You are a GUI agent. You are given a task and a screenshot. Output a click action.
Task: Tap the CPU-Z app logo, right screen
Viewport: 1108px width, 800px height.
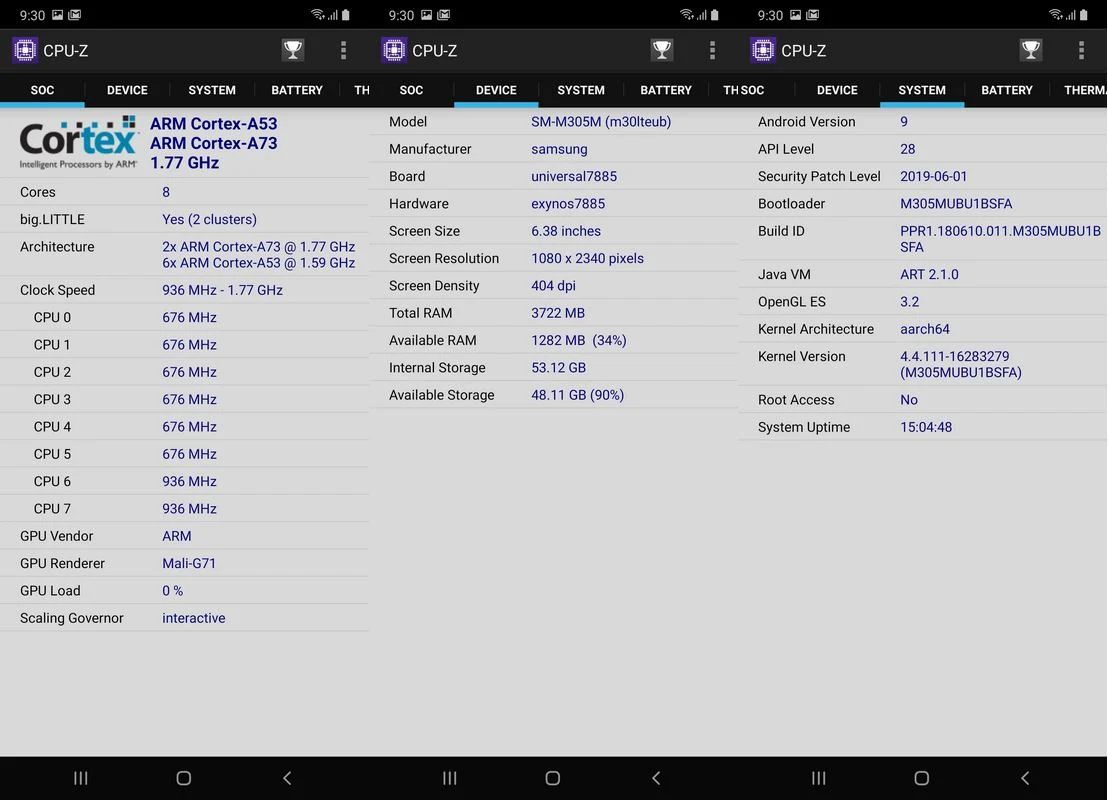pos(762,50)
